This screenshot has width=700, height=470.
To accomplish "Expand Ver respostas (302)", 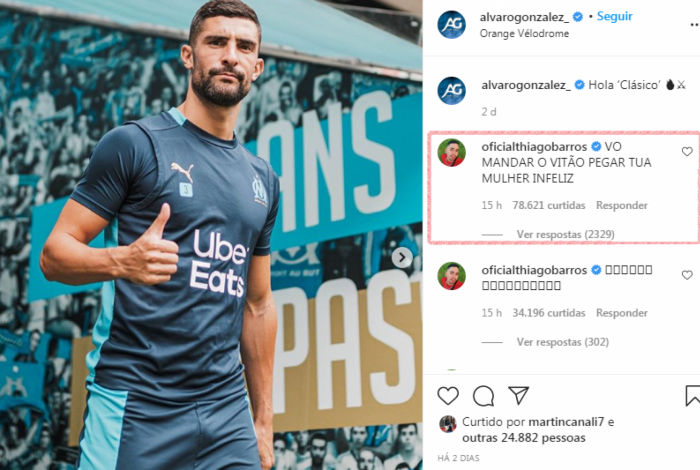I will 562,342.
